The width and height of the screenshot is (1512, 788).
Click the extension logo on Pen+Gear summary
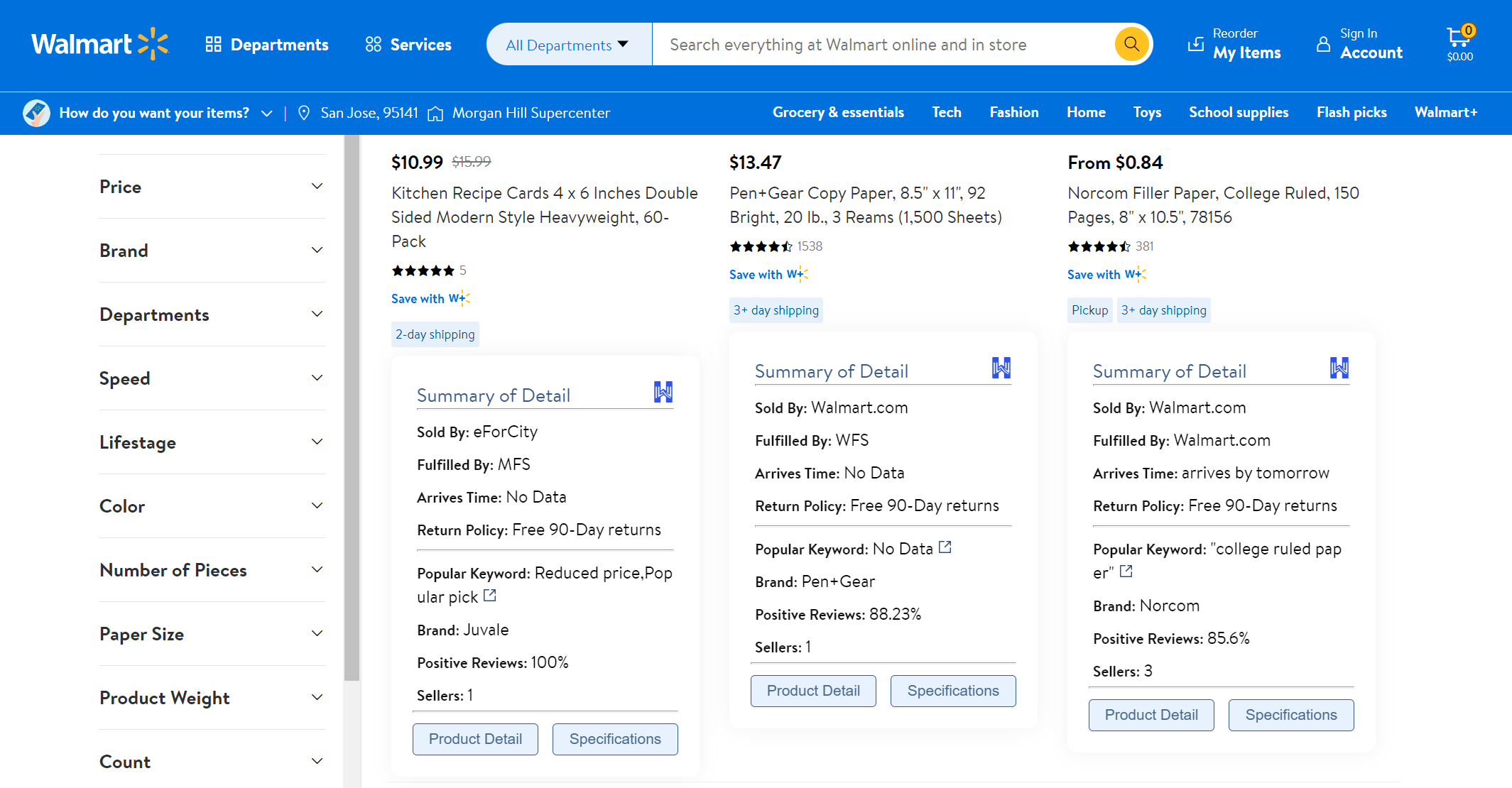tap(1001, 368)
